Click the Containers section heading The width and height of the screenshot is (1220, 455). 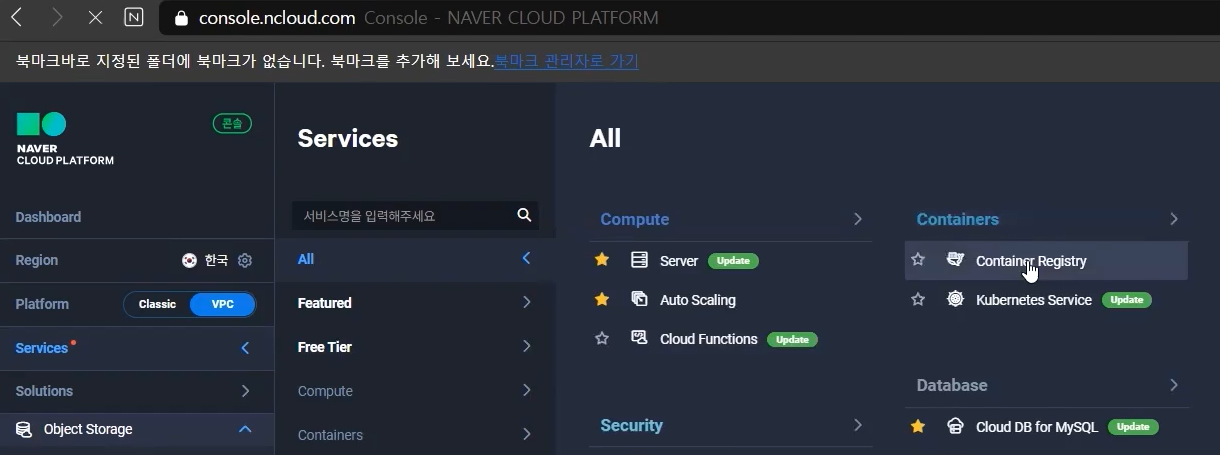(958, 219)
